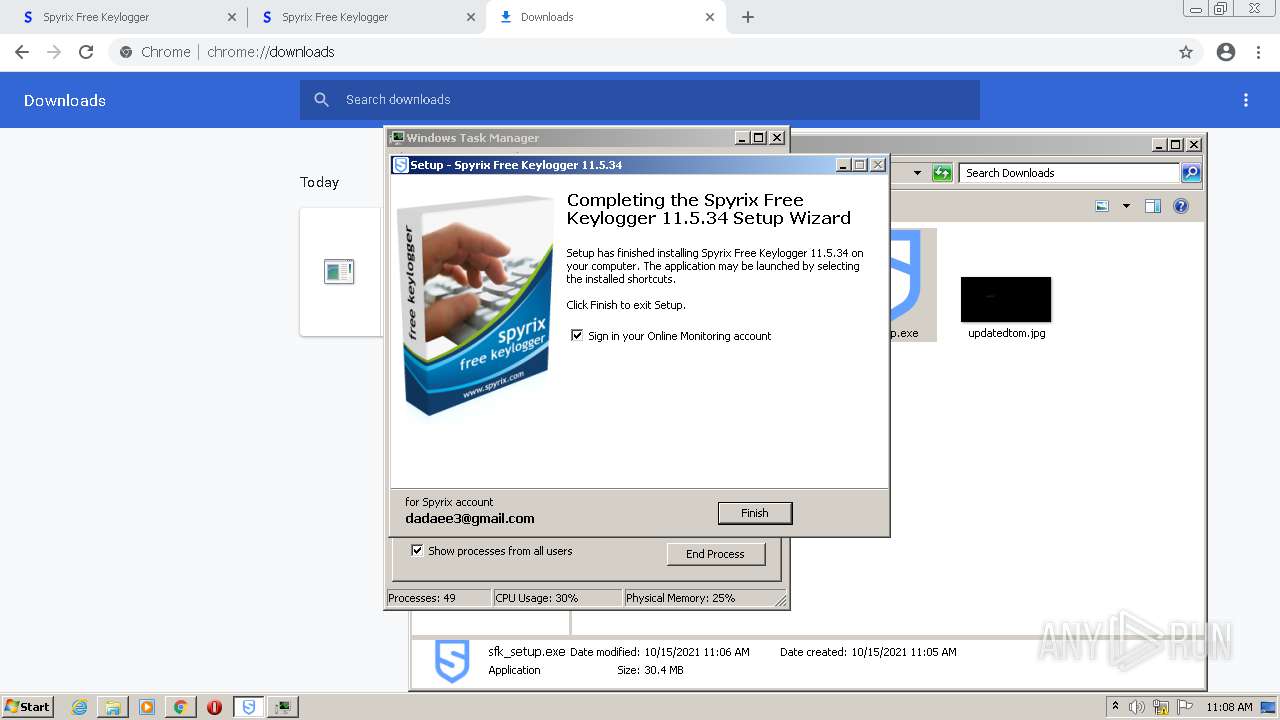Reload the Chrome page
The width and height of the screenshot is (1280, 720).
click(86, 52)
